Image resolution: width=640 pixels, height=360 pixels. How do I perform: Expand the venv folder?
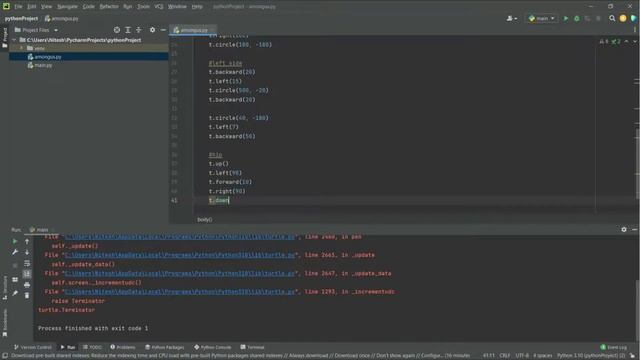point(22,48)
